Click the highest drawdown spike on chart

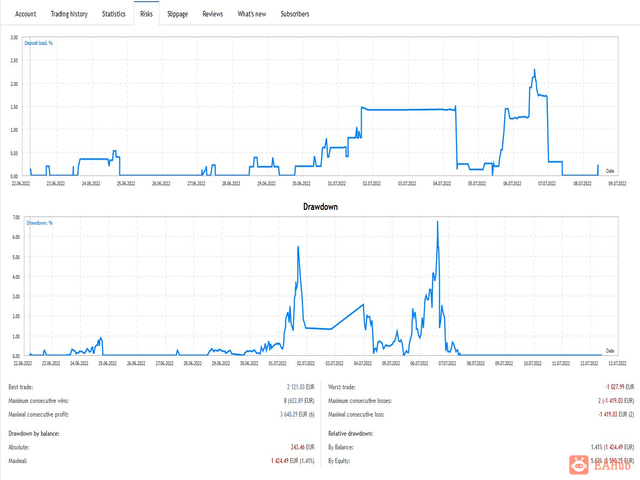point(438,222)
